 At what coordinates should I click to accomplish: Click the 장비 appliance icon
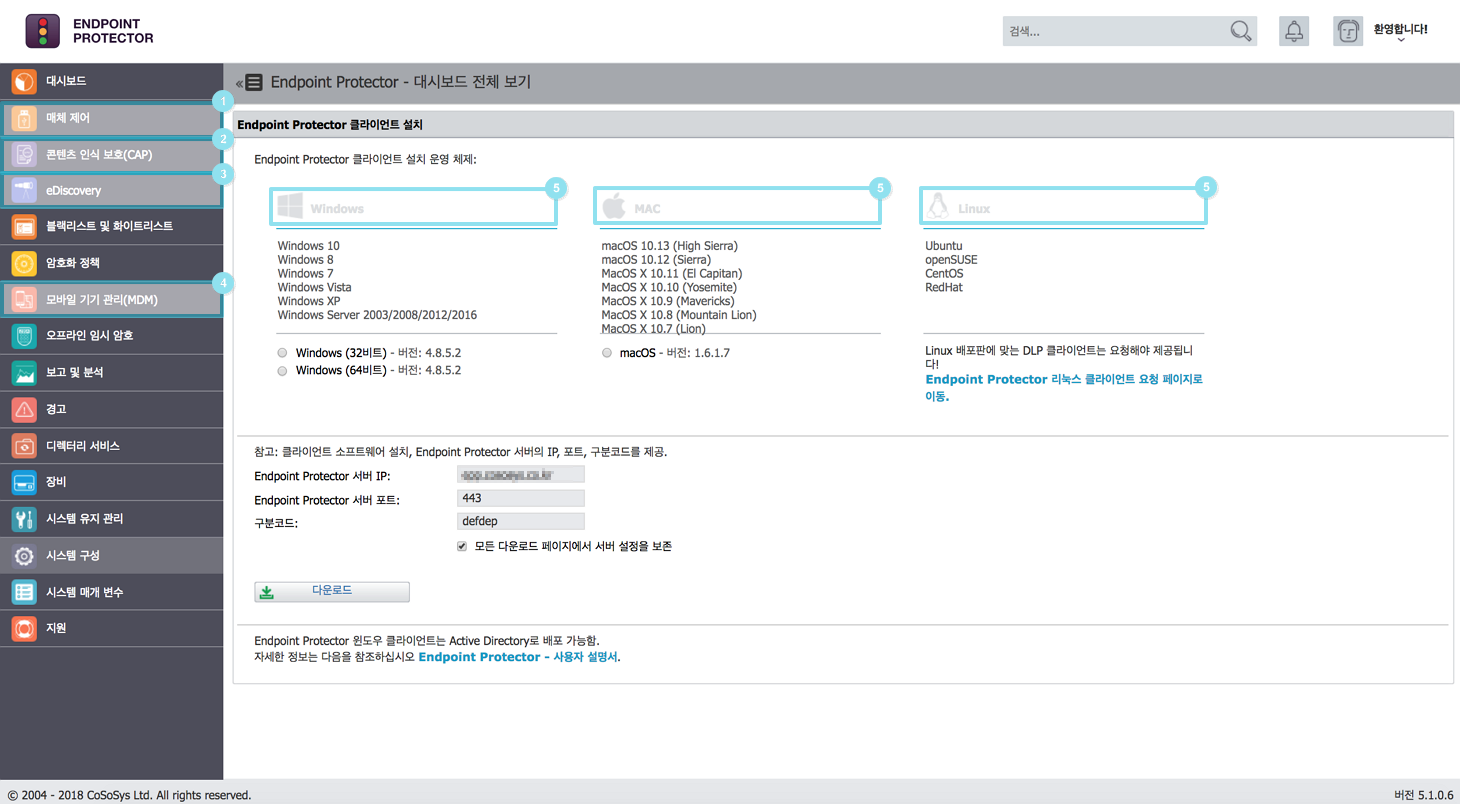tap(24, 482)
